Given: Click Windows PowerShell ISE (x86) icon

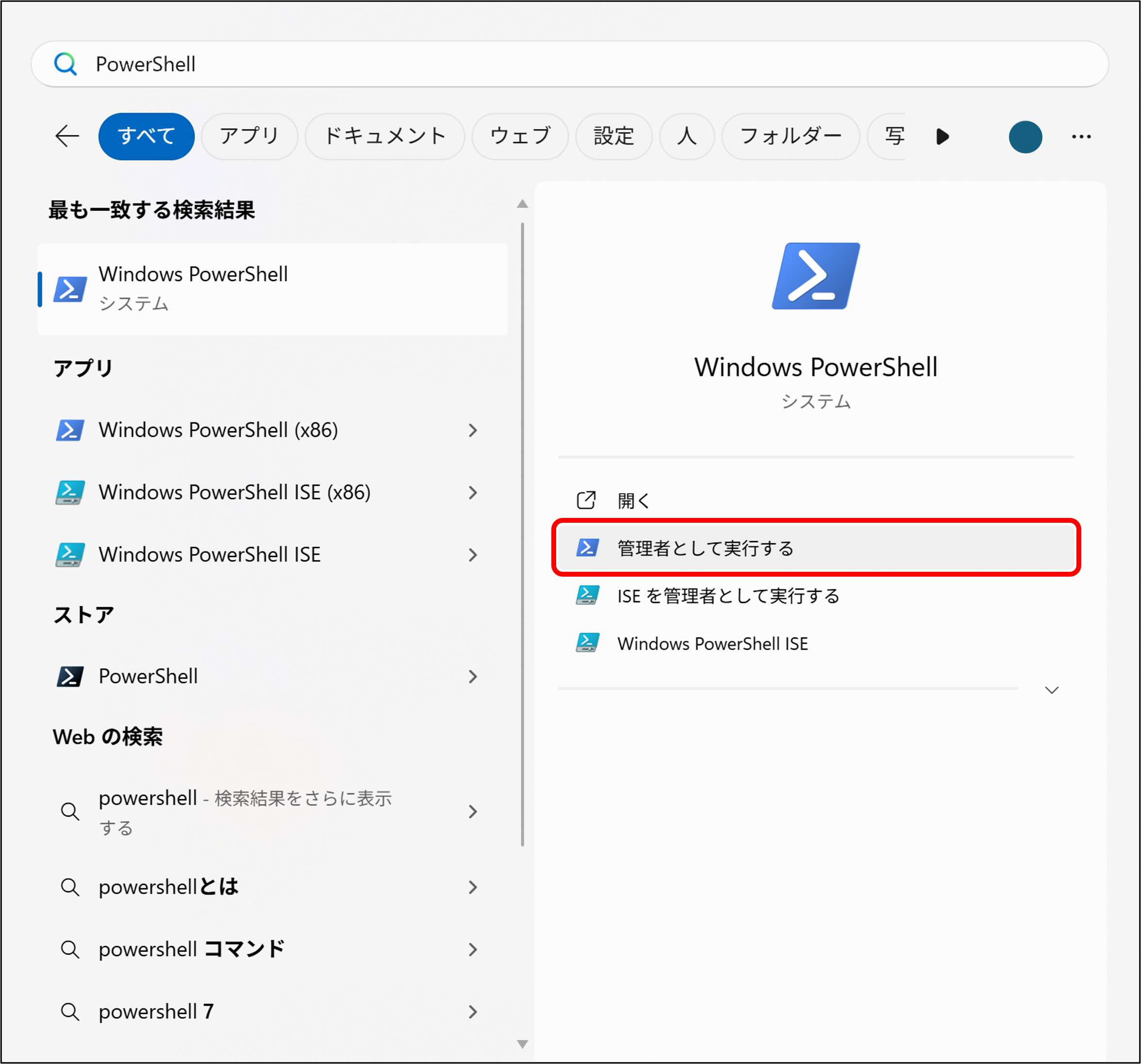Looking at the screenshot, I should click(x=70, y=492).
